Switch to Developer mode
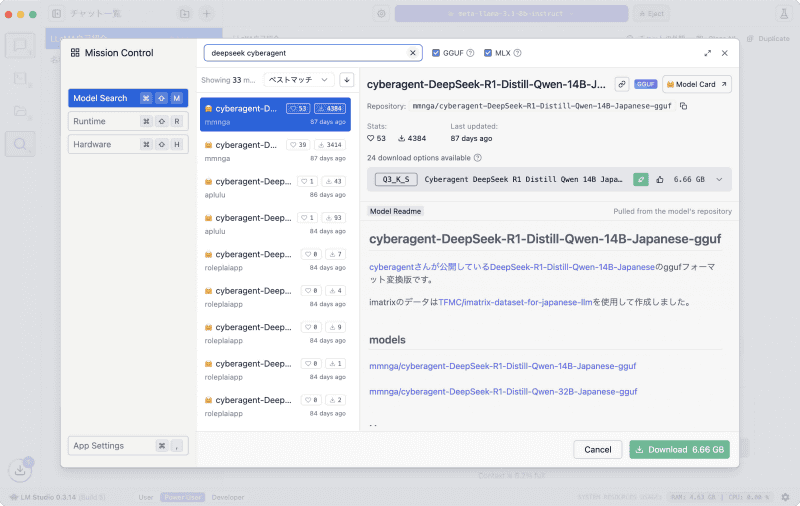800x506 pixels. pyautogui.click(x=228, y=497)
